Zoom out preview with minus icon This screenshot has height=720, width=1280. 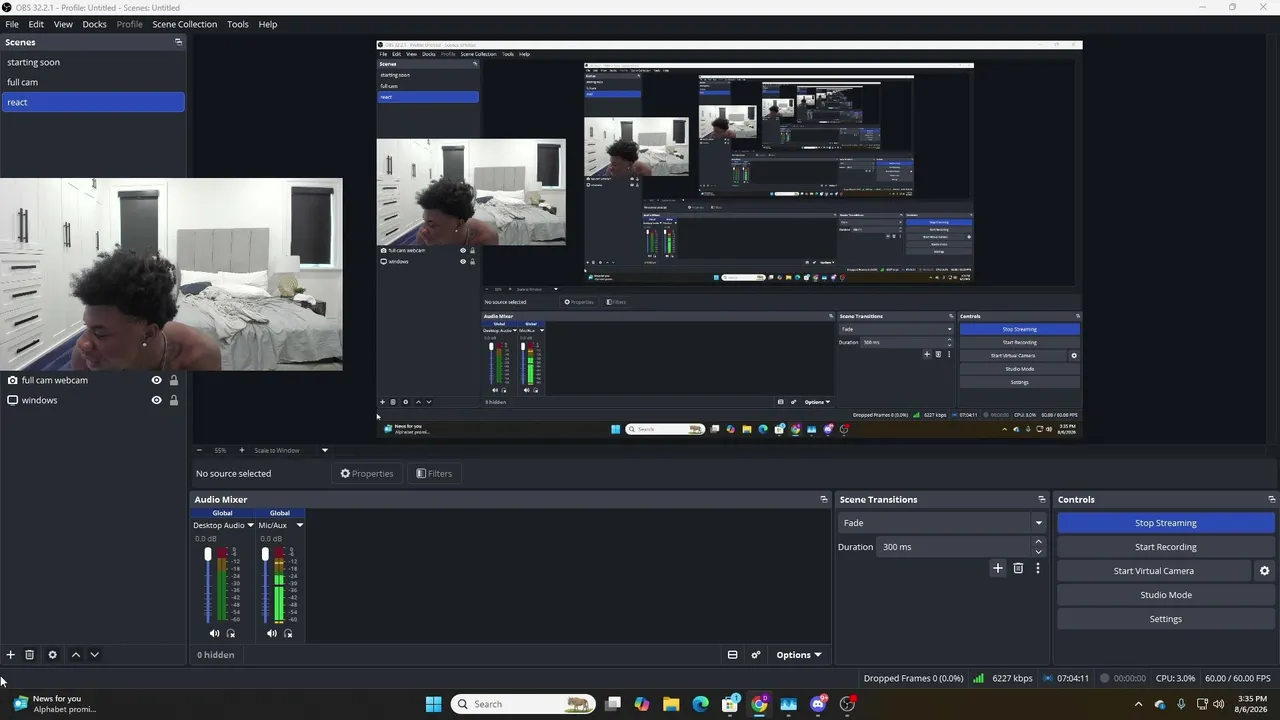click(x=199, y=450)
